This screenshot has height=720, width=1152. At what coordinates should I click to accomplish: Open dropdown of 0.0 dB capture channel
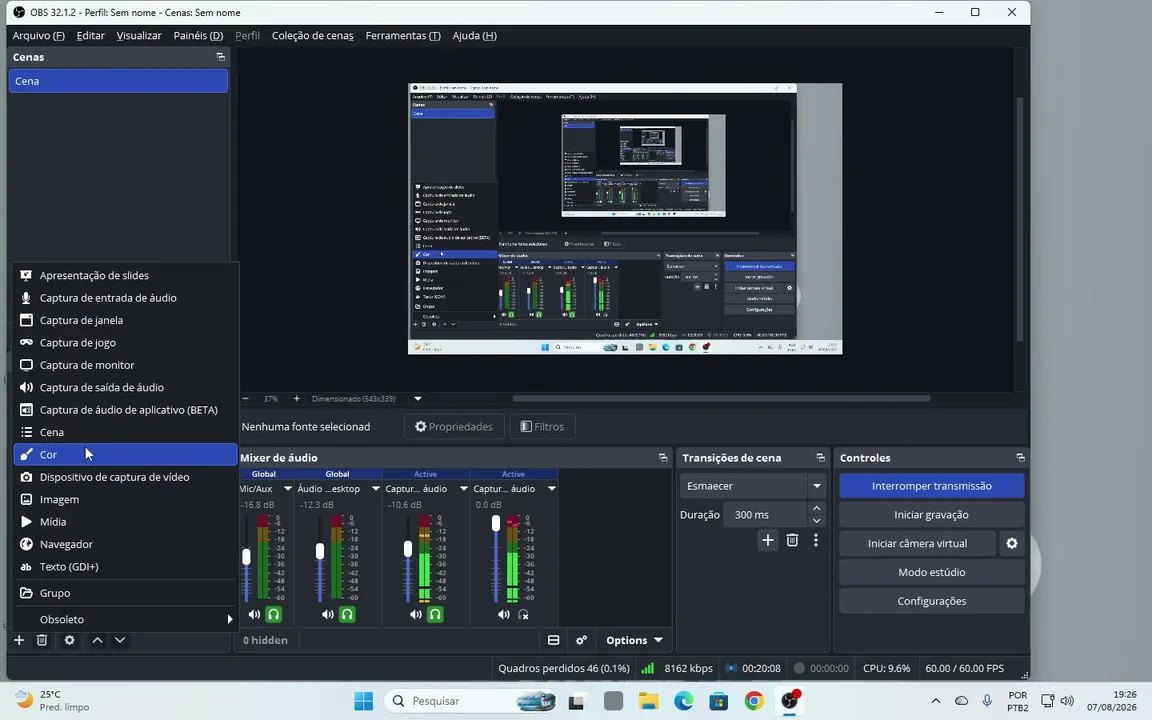coord(552,489)
